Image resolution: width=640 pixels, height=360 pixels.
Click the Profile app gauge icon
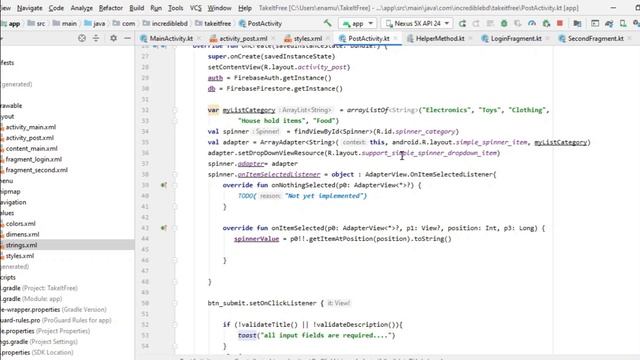pyautogui.click(x=531, y=24)
